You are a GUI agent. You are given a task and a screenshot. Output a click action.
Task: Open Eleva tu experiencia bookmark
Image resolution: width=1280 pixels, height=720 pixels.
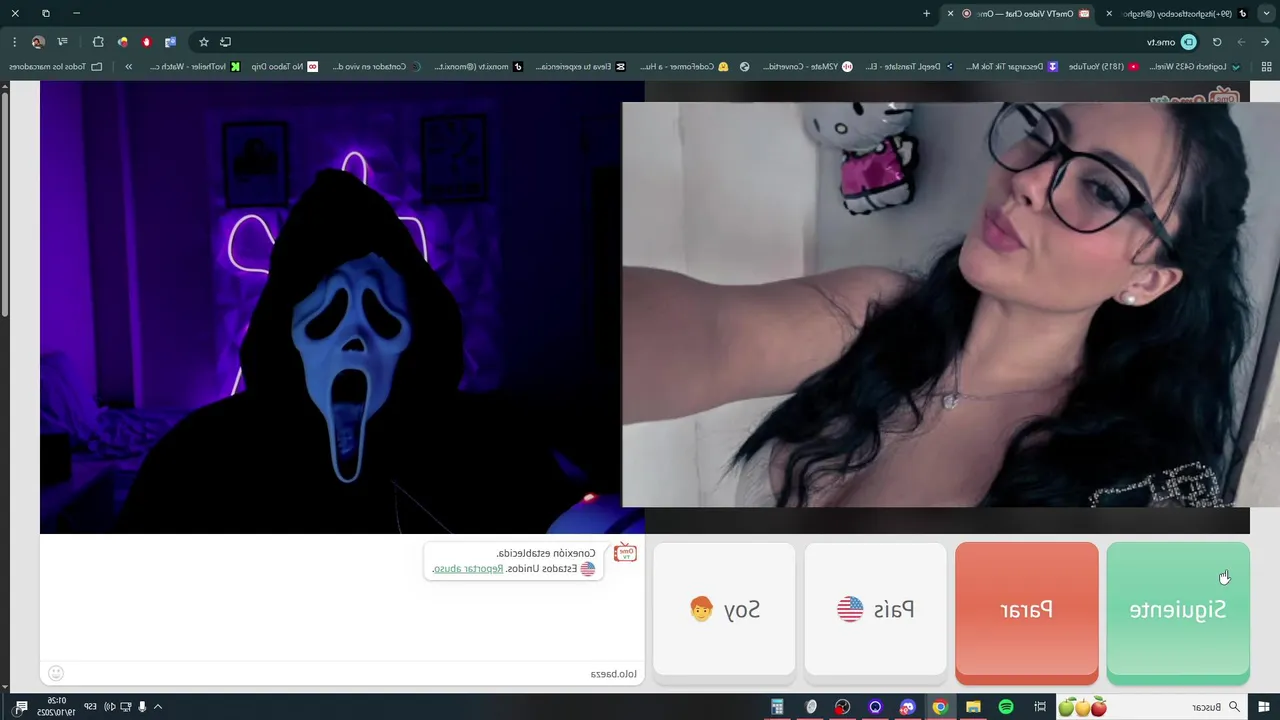580,67
